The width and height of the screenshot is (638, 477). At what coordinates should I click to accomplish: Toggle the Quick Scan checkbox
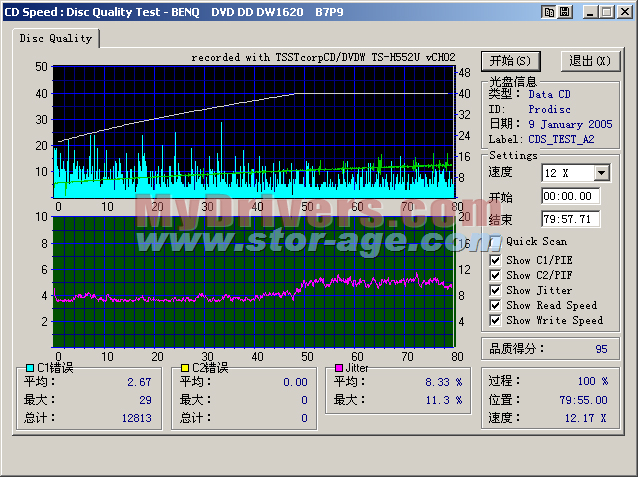(495, 242)
